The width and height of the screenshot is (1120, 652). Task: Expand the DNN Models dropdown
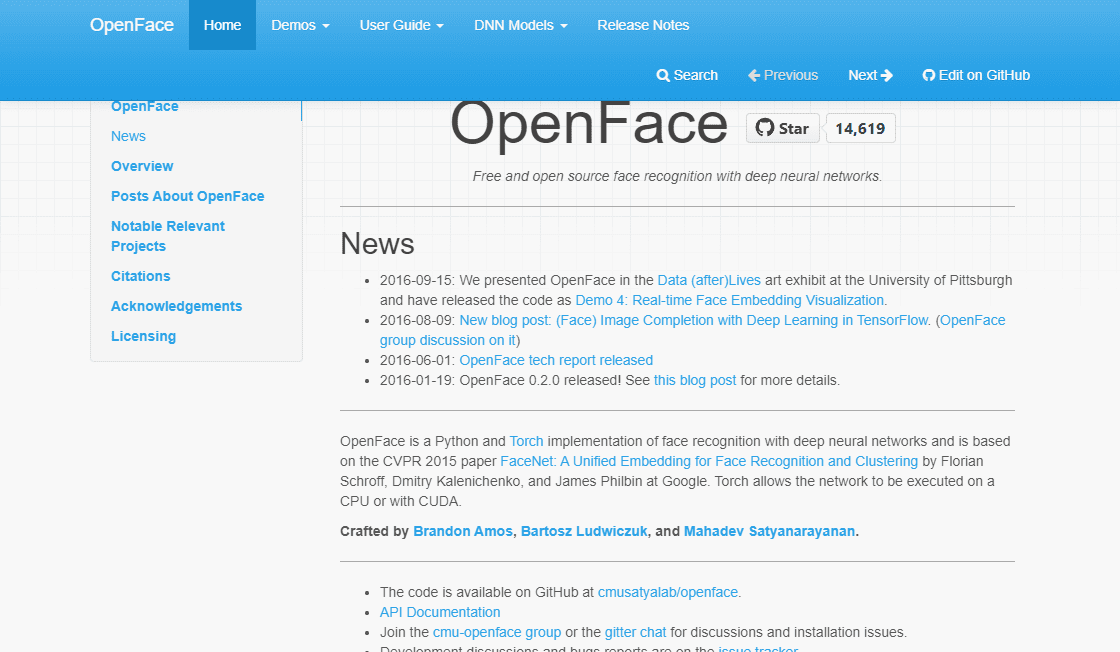[521, 25]
